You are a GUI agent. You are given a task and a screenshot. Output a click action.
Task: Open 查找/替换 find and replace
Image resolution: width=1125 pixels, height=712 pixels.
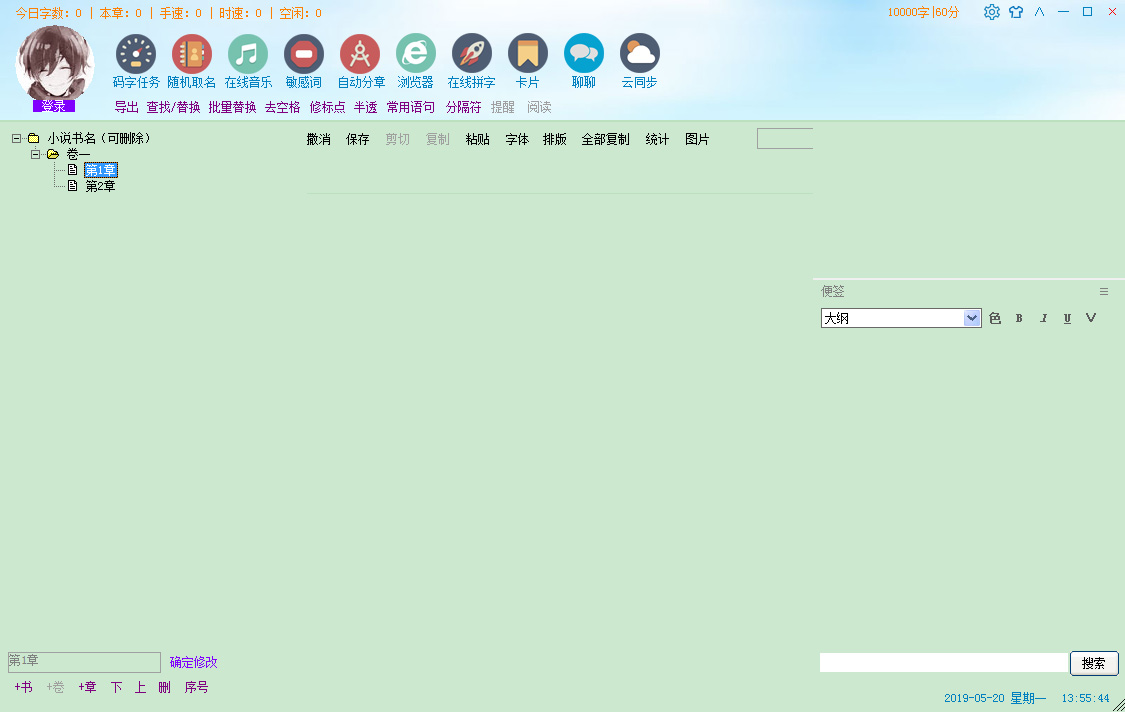(x=174, y=107)
